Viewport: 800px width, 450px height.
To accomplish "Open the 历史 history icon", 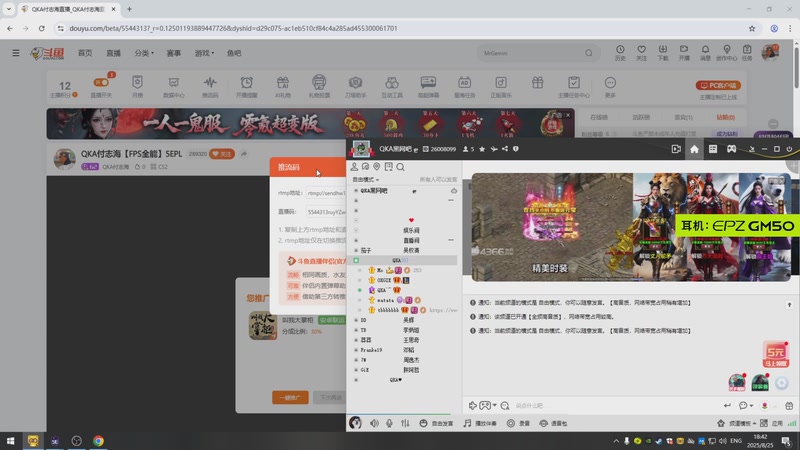I will (620, 53).
